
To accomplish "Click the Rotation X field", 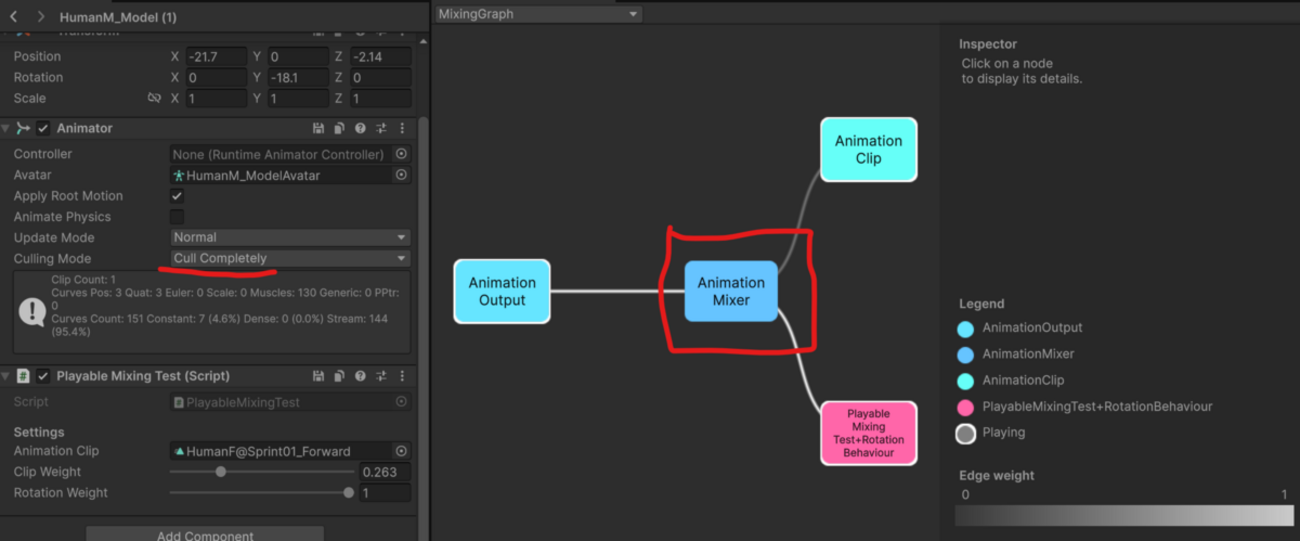I will coord(216,78).
